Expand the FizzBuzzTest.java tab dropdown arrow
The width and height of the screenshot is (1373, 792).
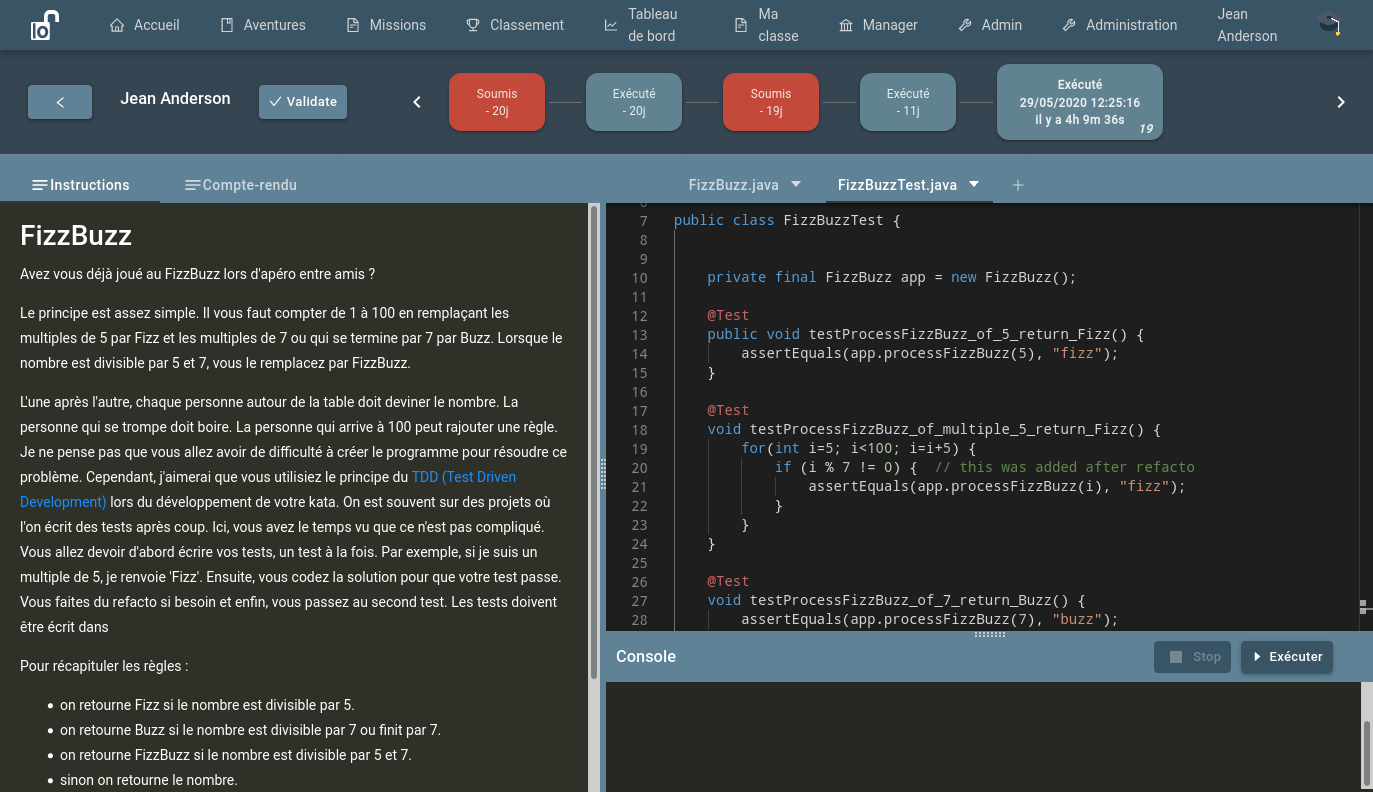[x=974, y=184]
